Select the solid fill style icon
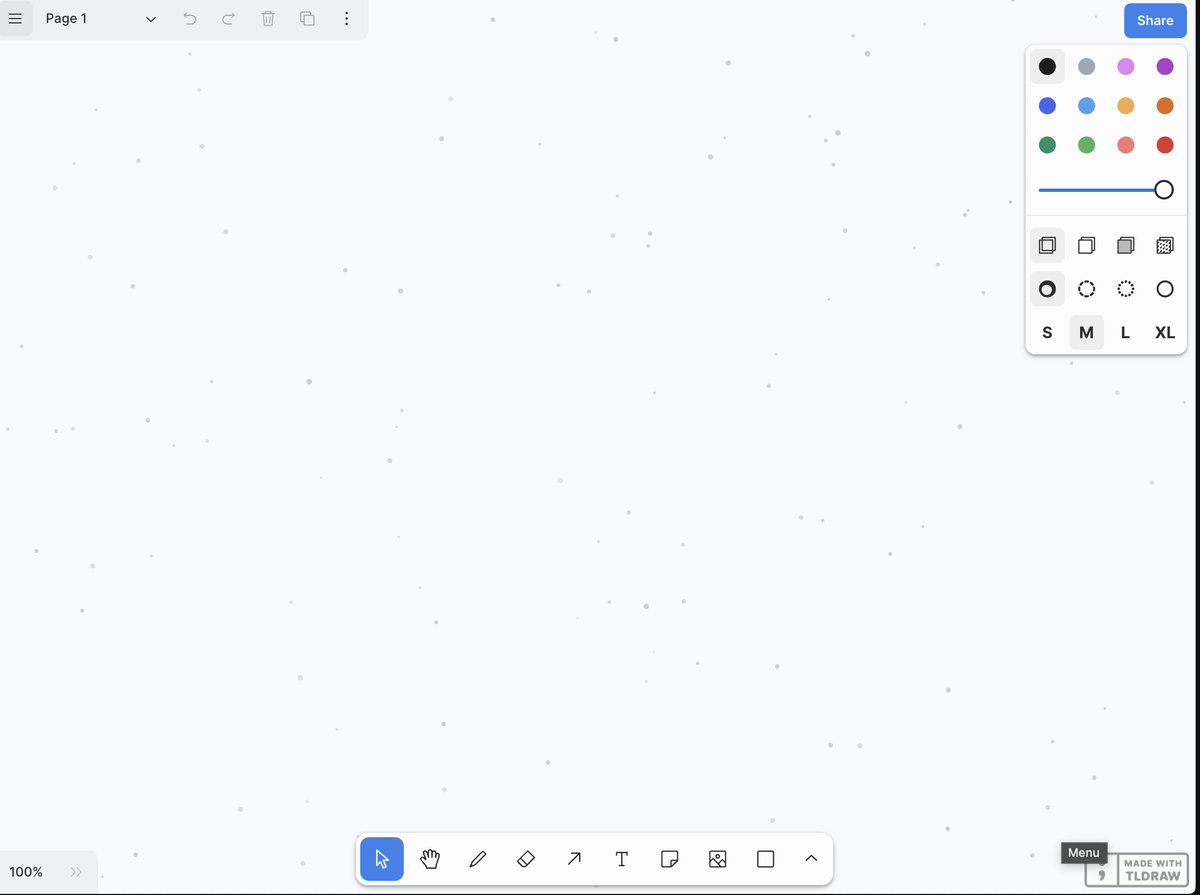1200x895 pixels. click(x=1126, y=245)
